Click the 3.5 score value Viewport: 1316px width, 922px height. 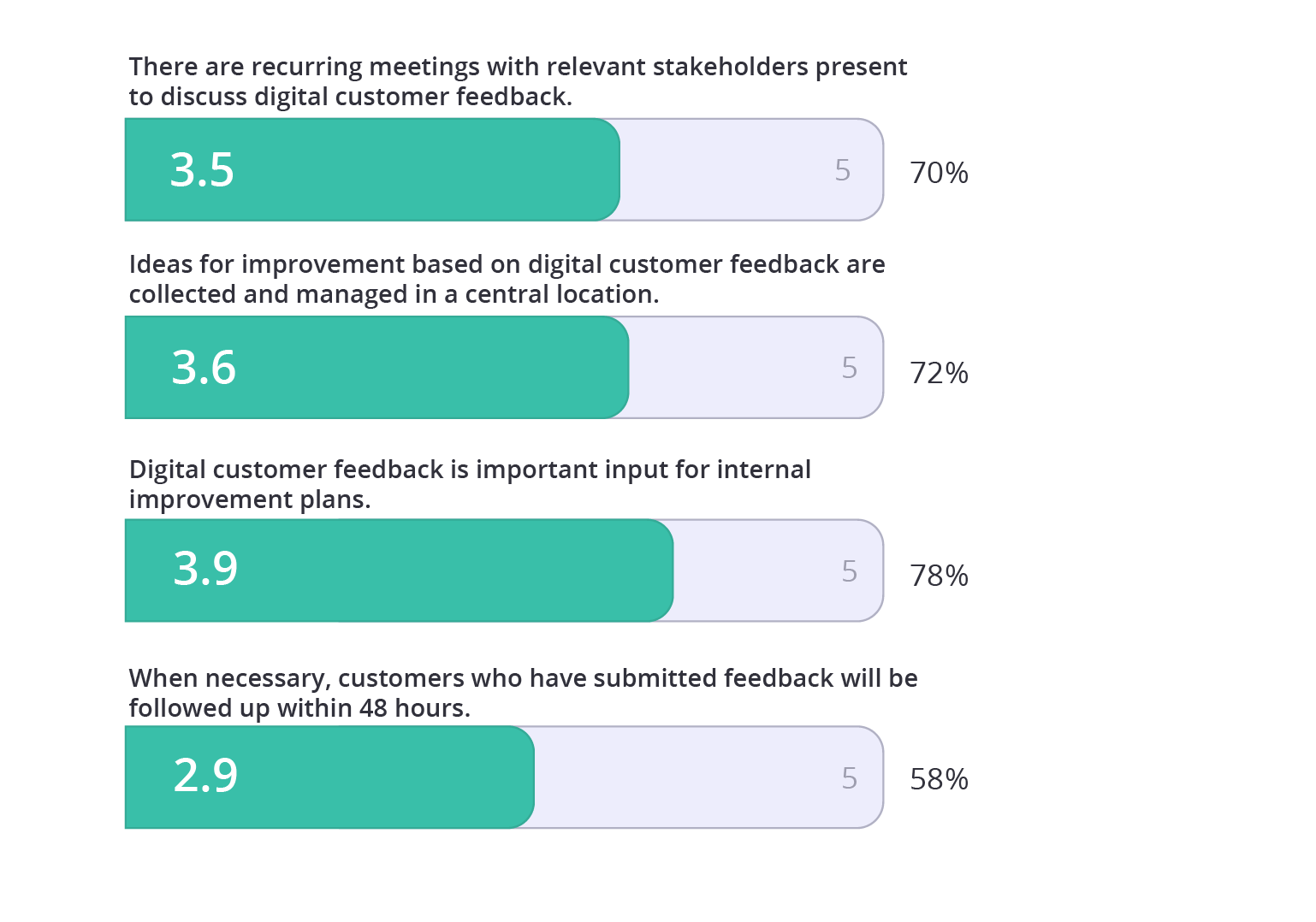[202, 170]
